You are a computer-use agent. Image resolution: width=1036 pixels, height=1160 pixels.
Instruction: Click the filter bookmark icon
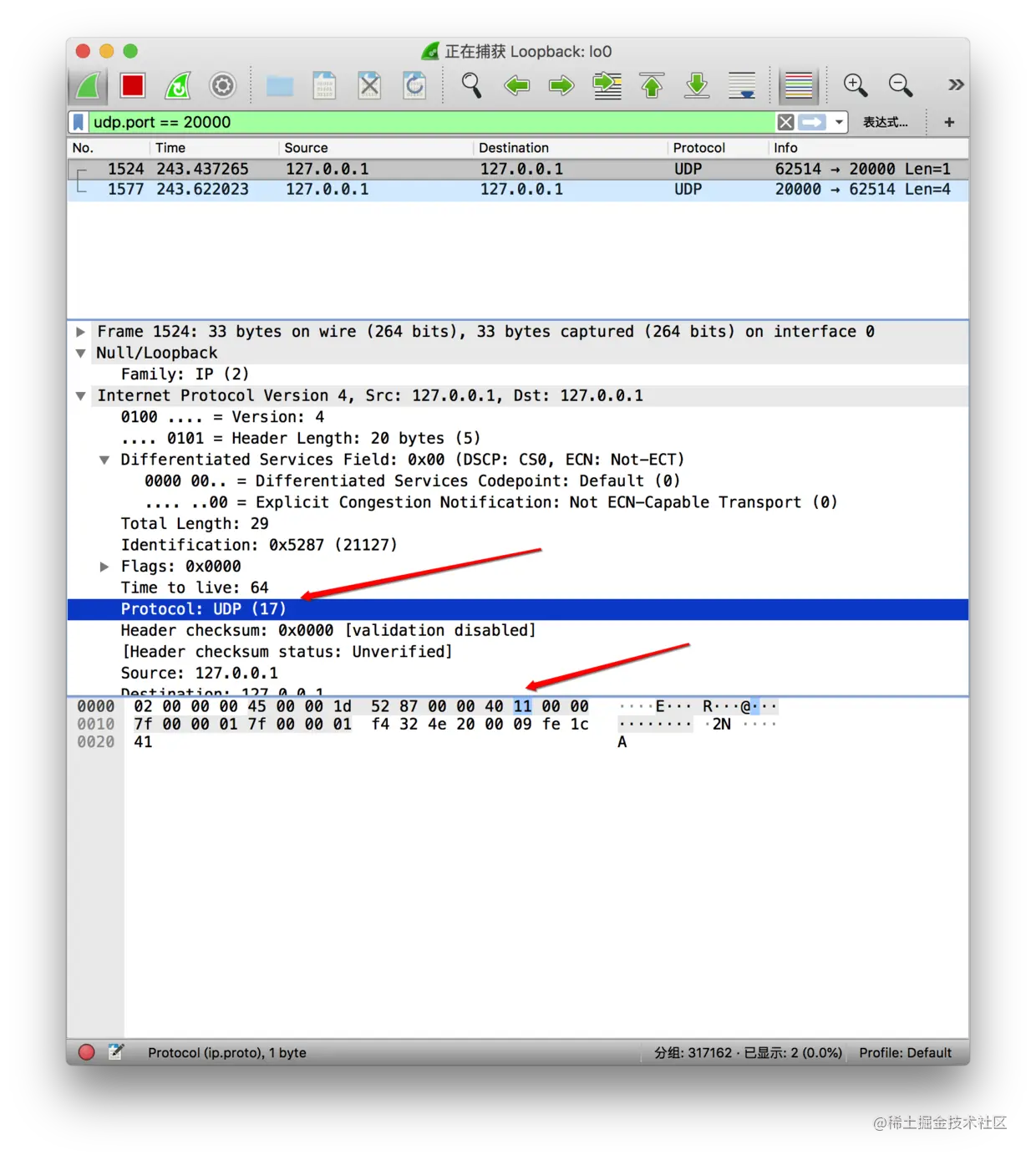[x=79, y=122]
